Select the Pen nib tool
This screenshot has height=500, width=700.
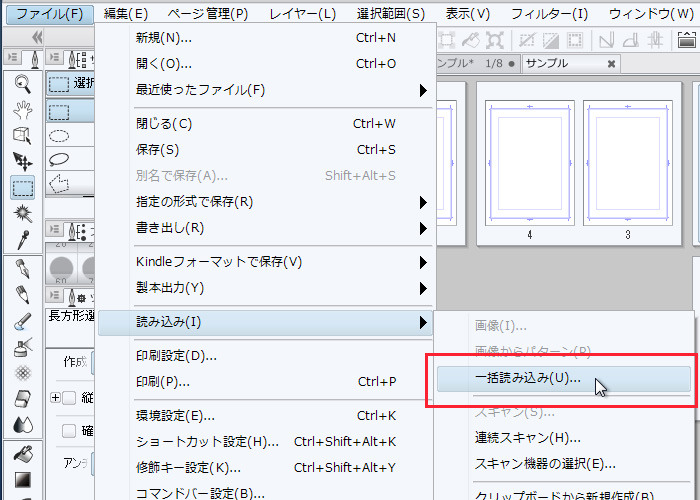[22, 269]
